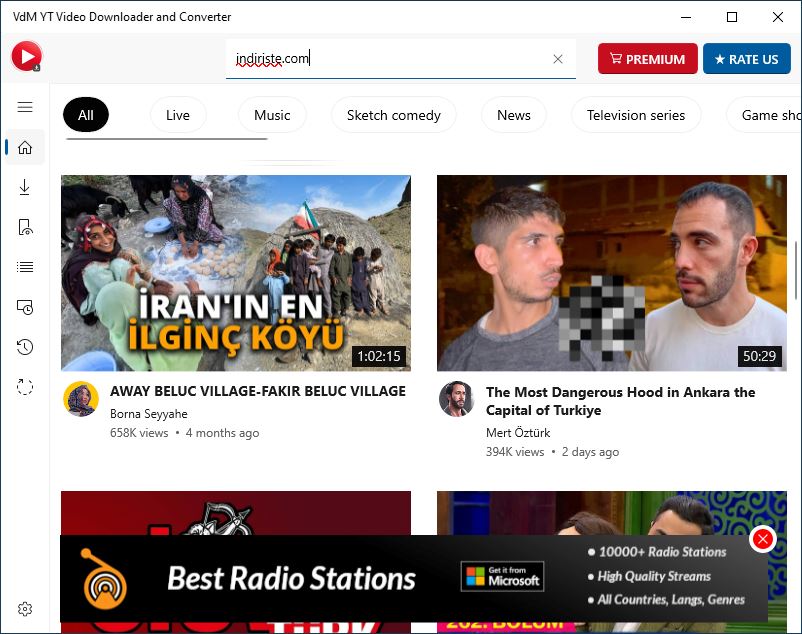This screenshot has width=802, height=634.
Task: Open Settings gear icon
Action: pos(25,609)
